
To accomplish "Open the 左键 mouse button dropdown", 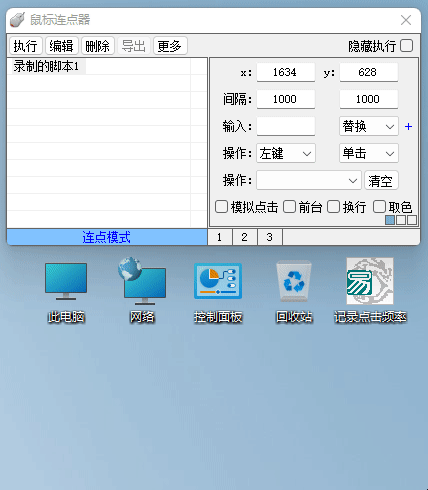I will (x=286, y=153).
